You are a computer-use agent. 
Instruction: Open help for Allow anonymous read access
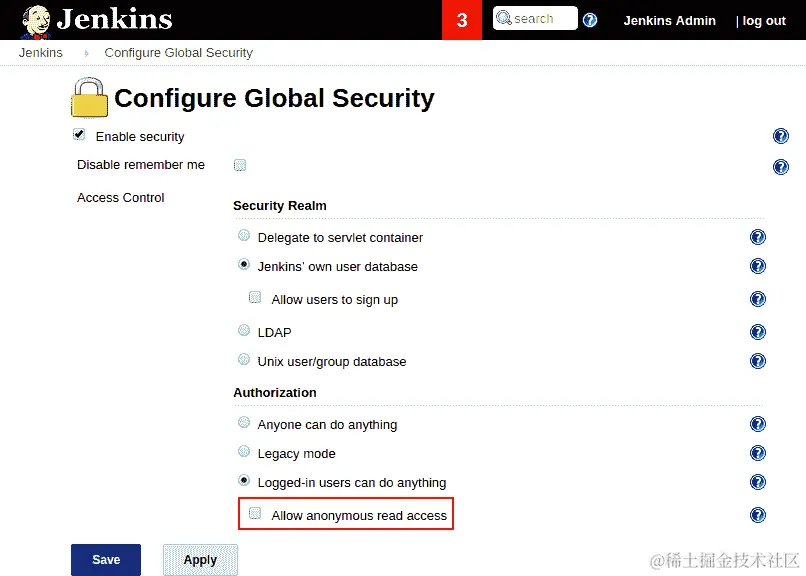[x=758, y=515]
